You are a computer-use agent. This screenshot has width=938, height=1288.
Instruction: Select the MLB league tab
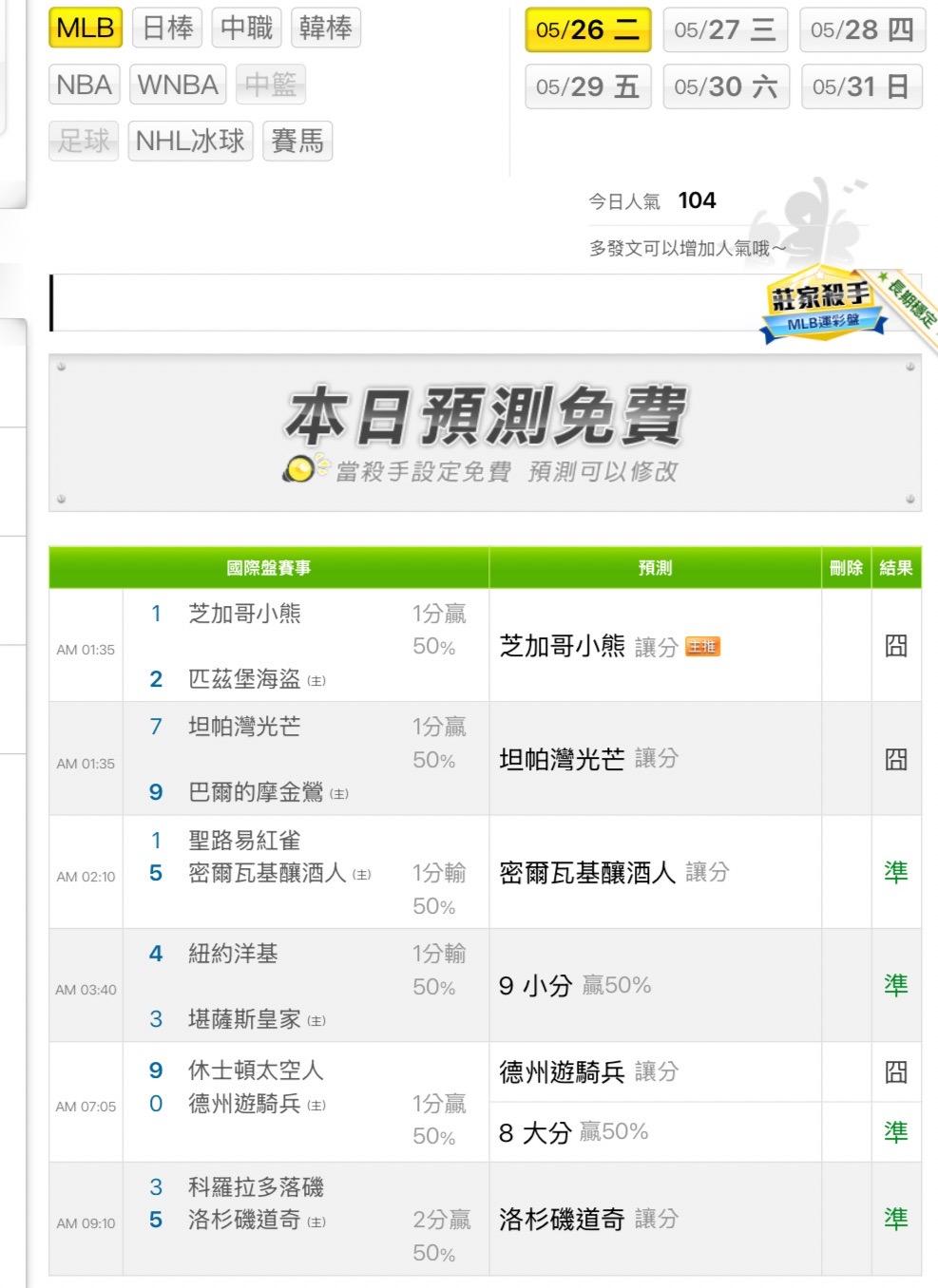pyautogui.click(x=86, y=28)
